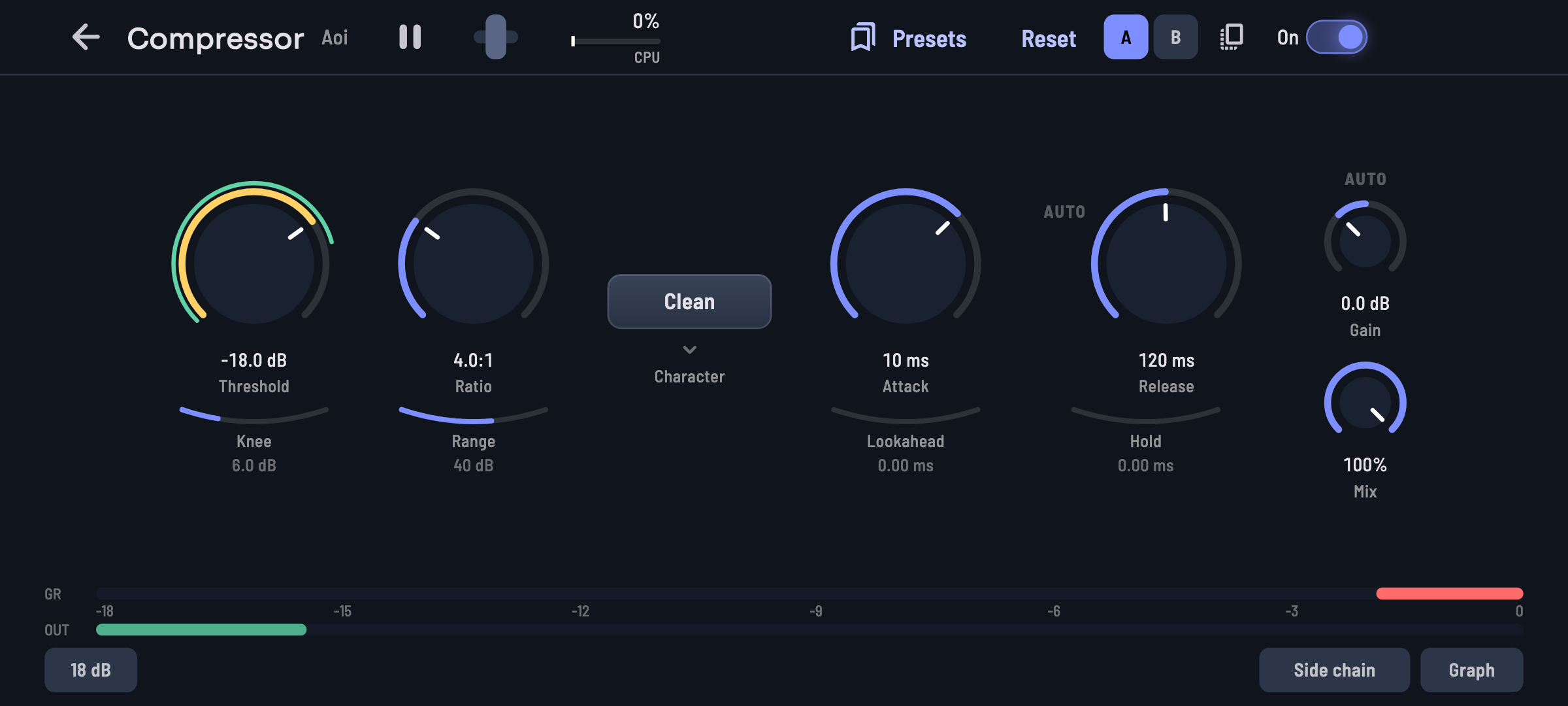Screen dimensions: 1568x706
Task: Click the 120 ms release value
Action: pos(1166,360)
